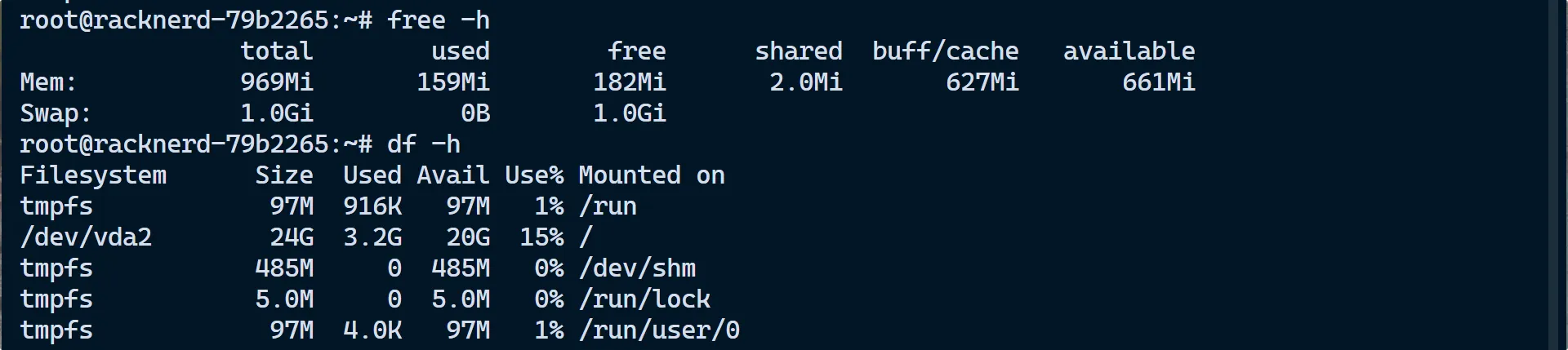
Task: Click the available memory value 661Mi
Action: [x=1159, y=82]
